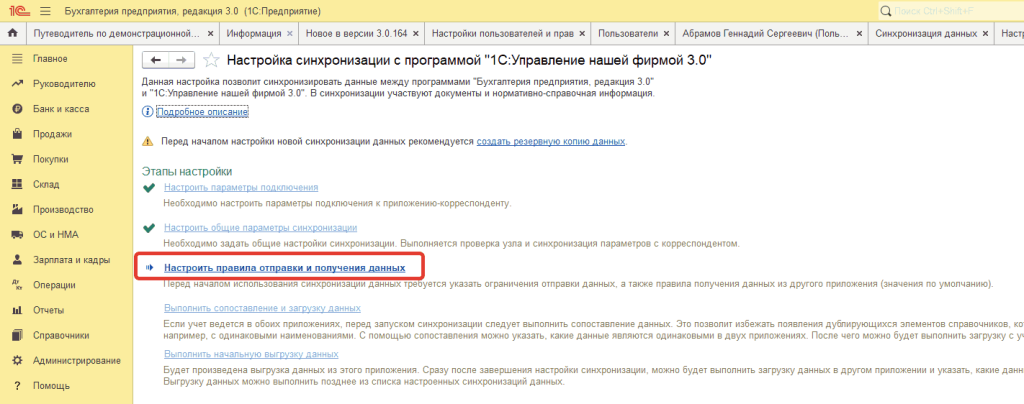Screen dimensions: 1024x404
Task: Open Настроить правила отправки и получения данных
Action: (x=285, y=268)
